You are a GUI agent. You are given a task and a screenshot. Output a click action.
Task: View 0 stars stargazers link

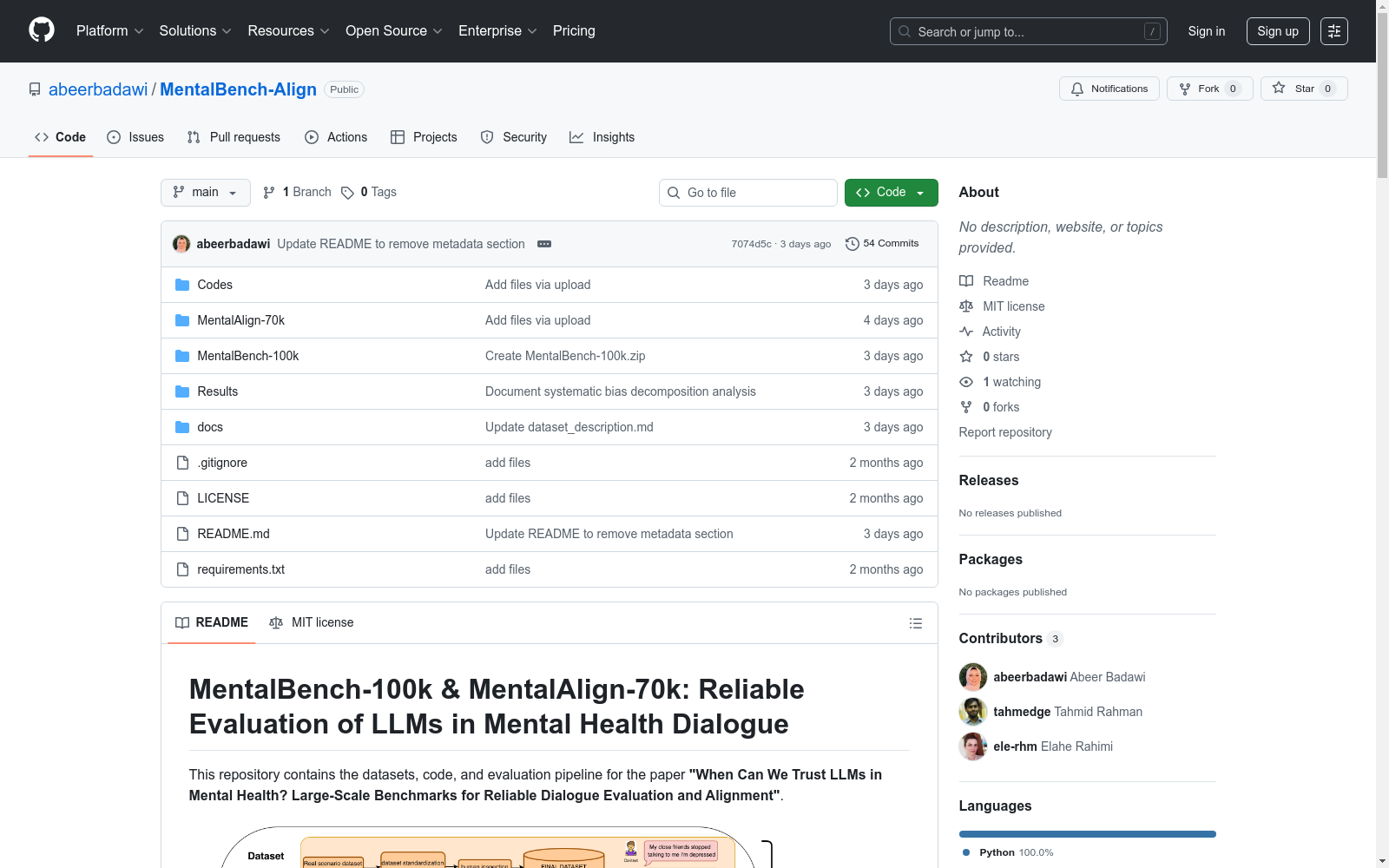[x=990, y=357]
